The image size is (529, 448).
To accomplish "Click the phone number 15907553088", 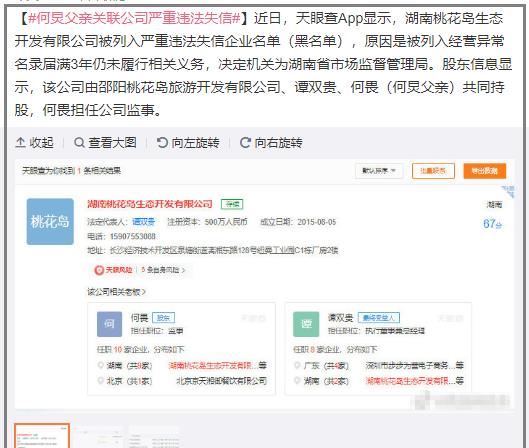I will (133, 236).
